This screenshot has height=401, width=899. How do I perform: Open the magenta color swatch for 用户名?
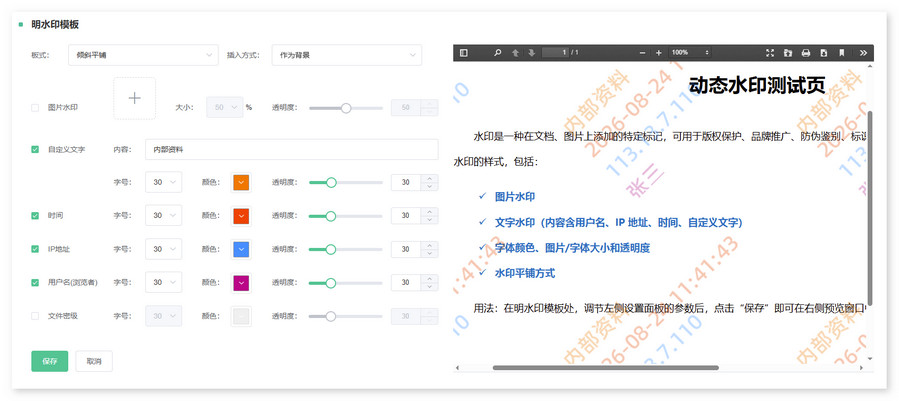[241, 282]
